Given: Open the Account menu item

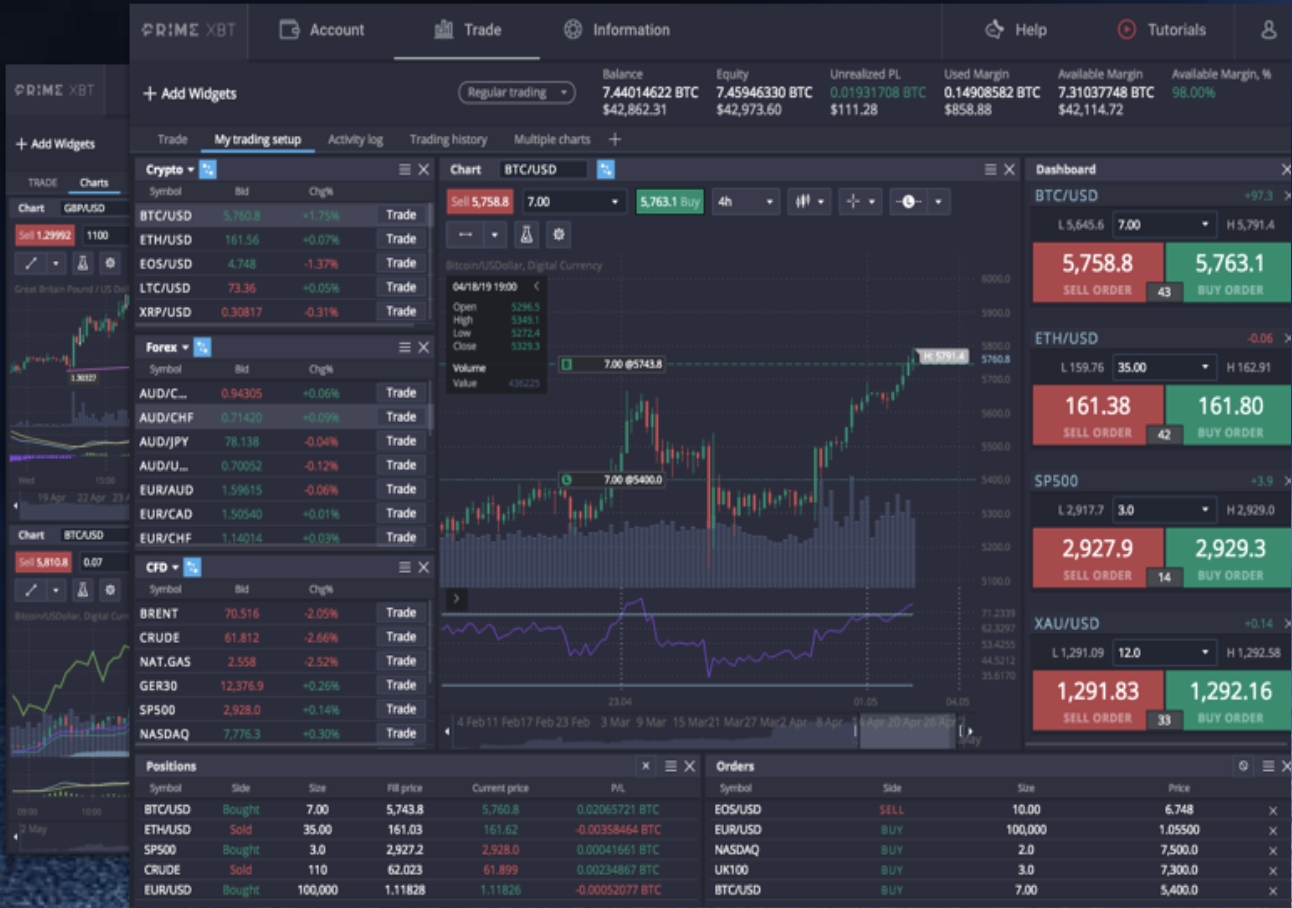Looking at the screenshot, I should pyautogui.click(x=321, y=30).
